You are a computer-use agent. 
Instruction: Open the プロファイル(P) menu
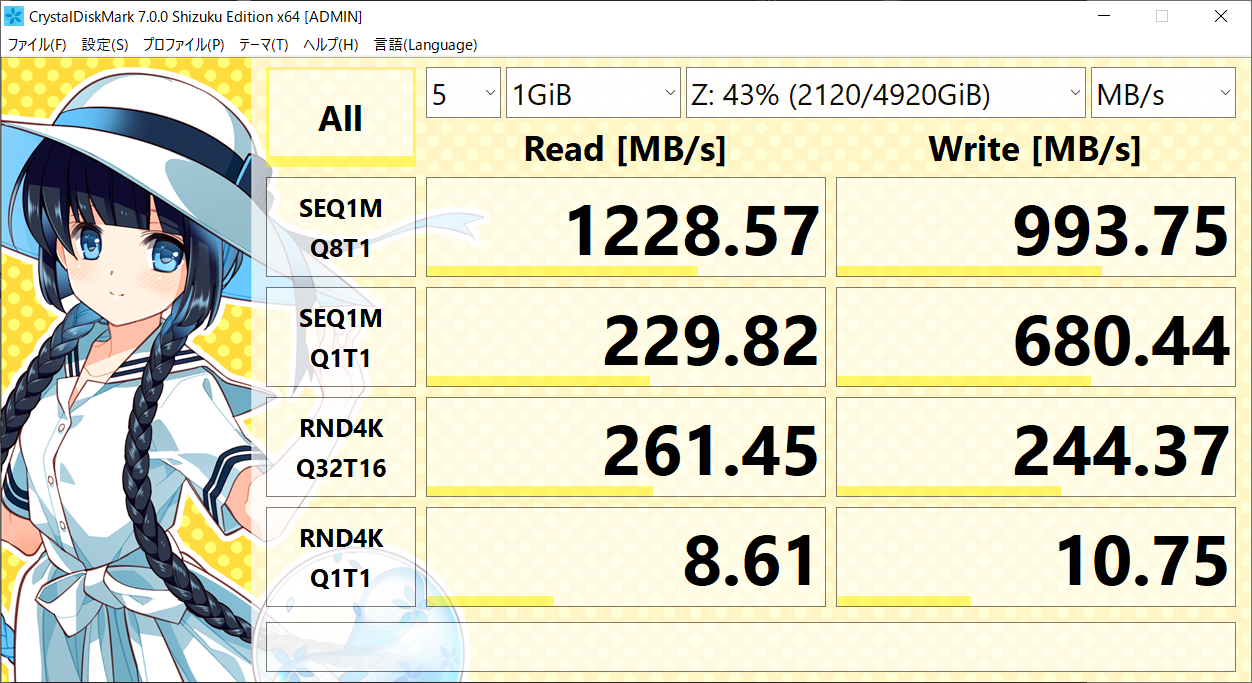[184, 45]
